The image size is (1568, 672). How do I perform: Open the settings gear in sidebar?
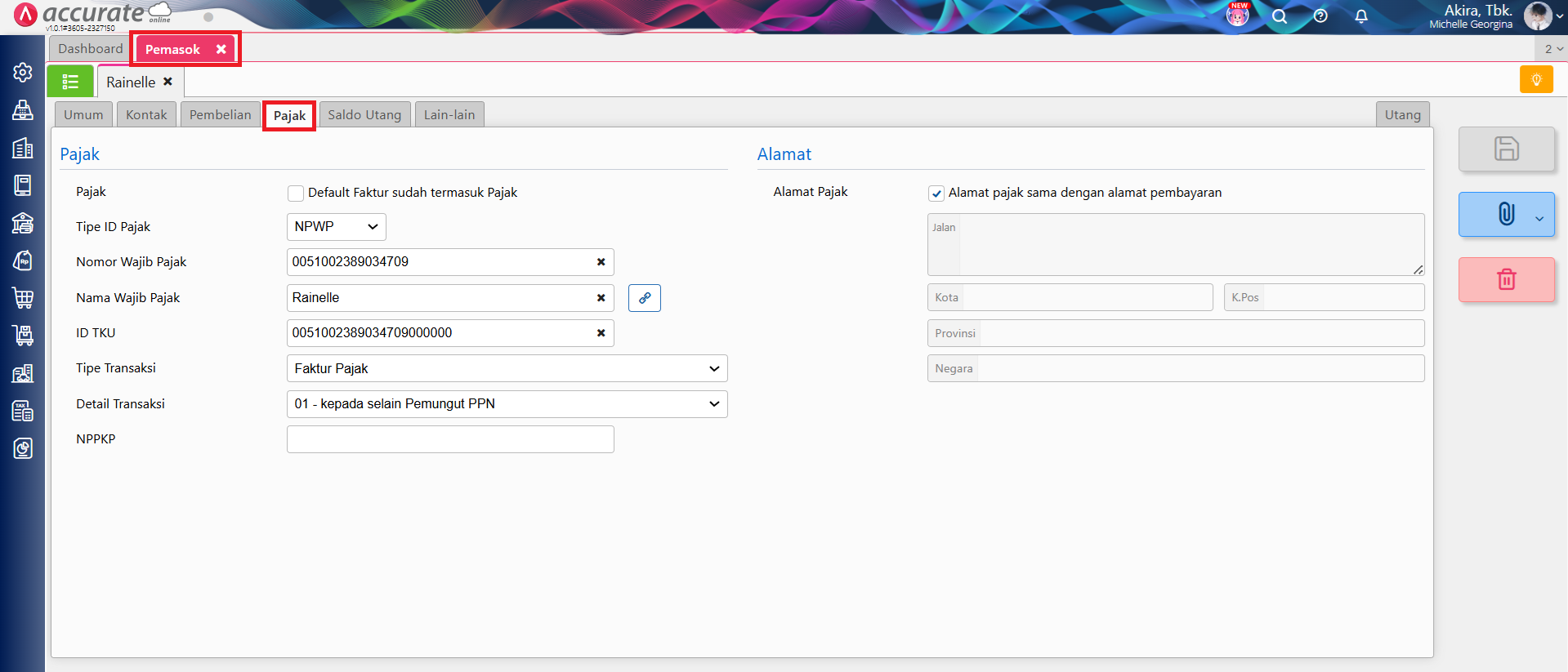[x=23, y=72]
